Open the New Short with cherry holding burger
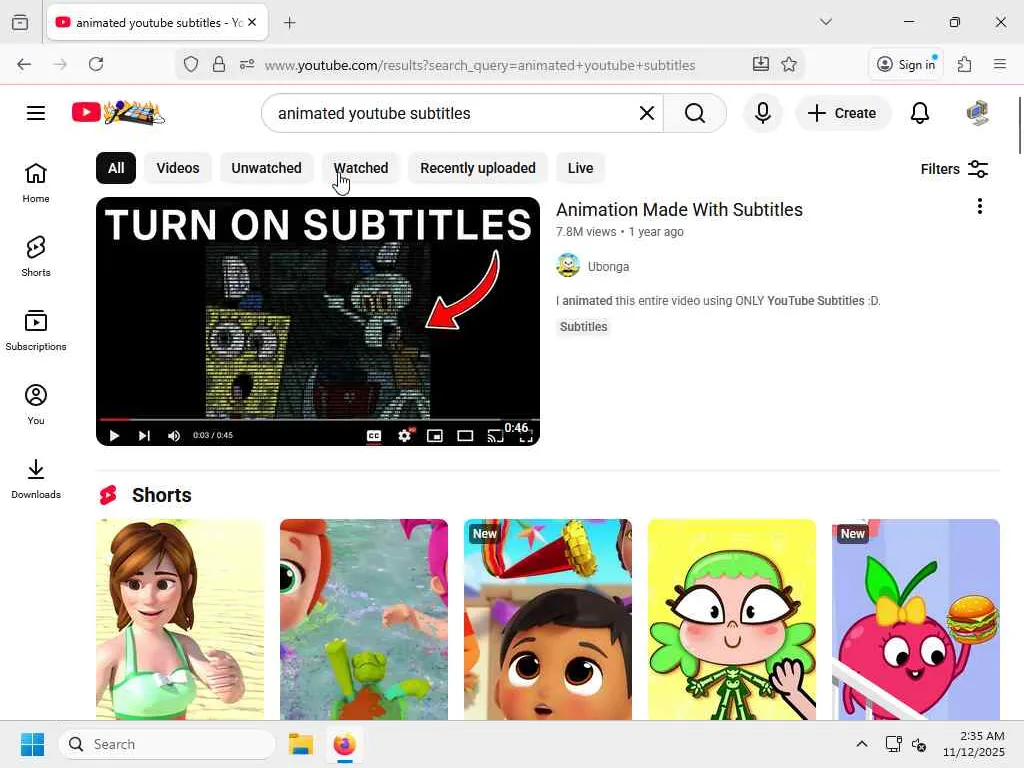Screen dimensions: 1024x768 click(916, 620)
